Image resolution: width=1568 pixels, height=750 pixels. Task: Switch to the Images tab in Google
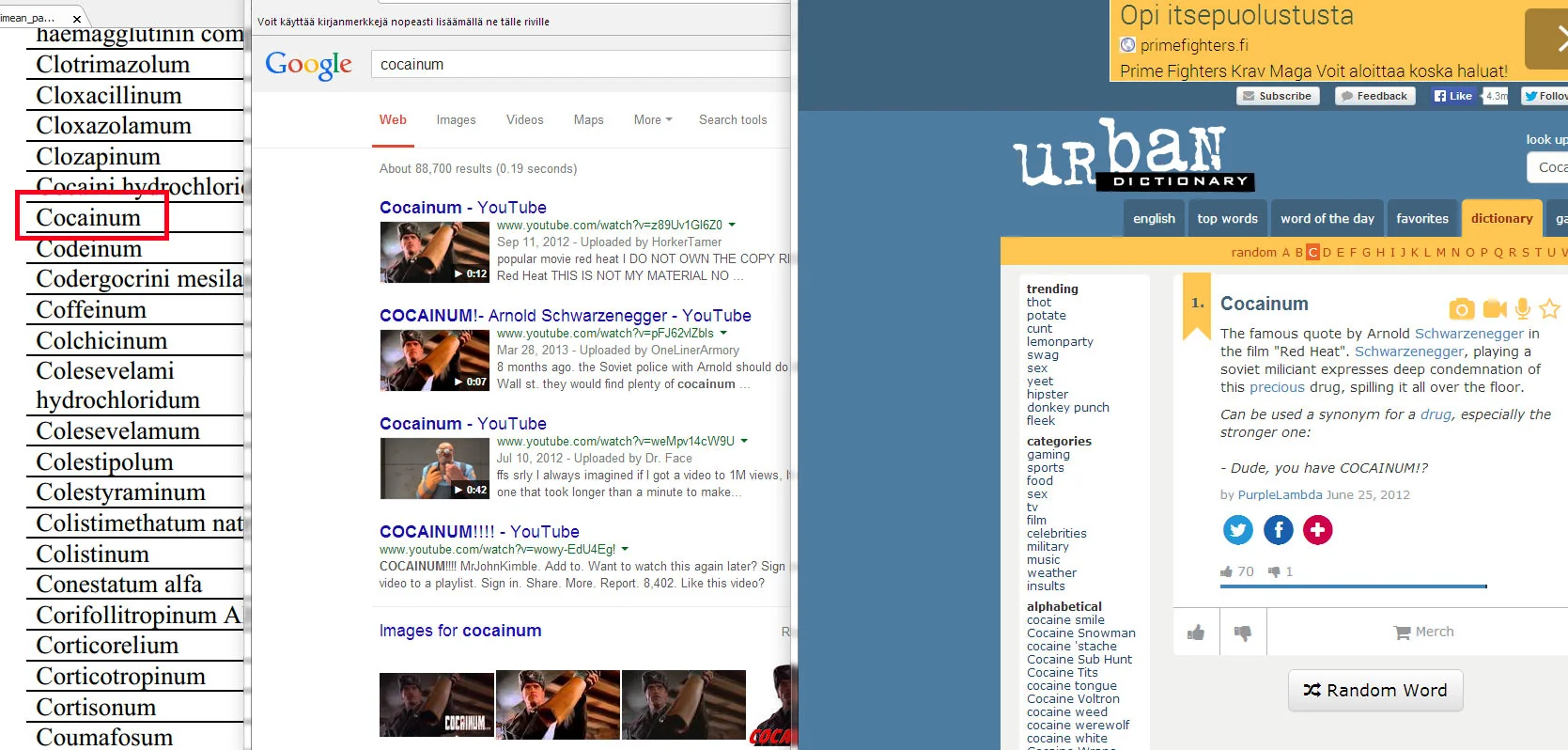tap(456, 120)
